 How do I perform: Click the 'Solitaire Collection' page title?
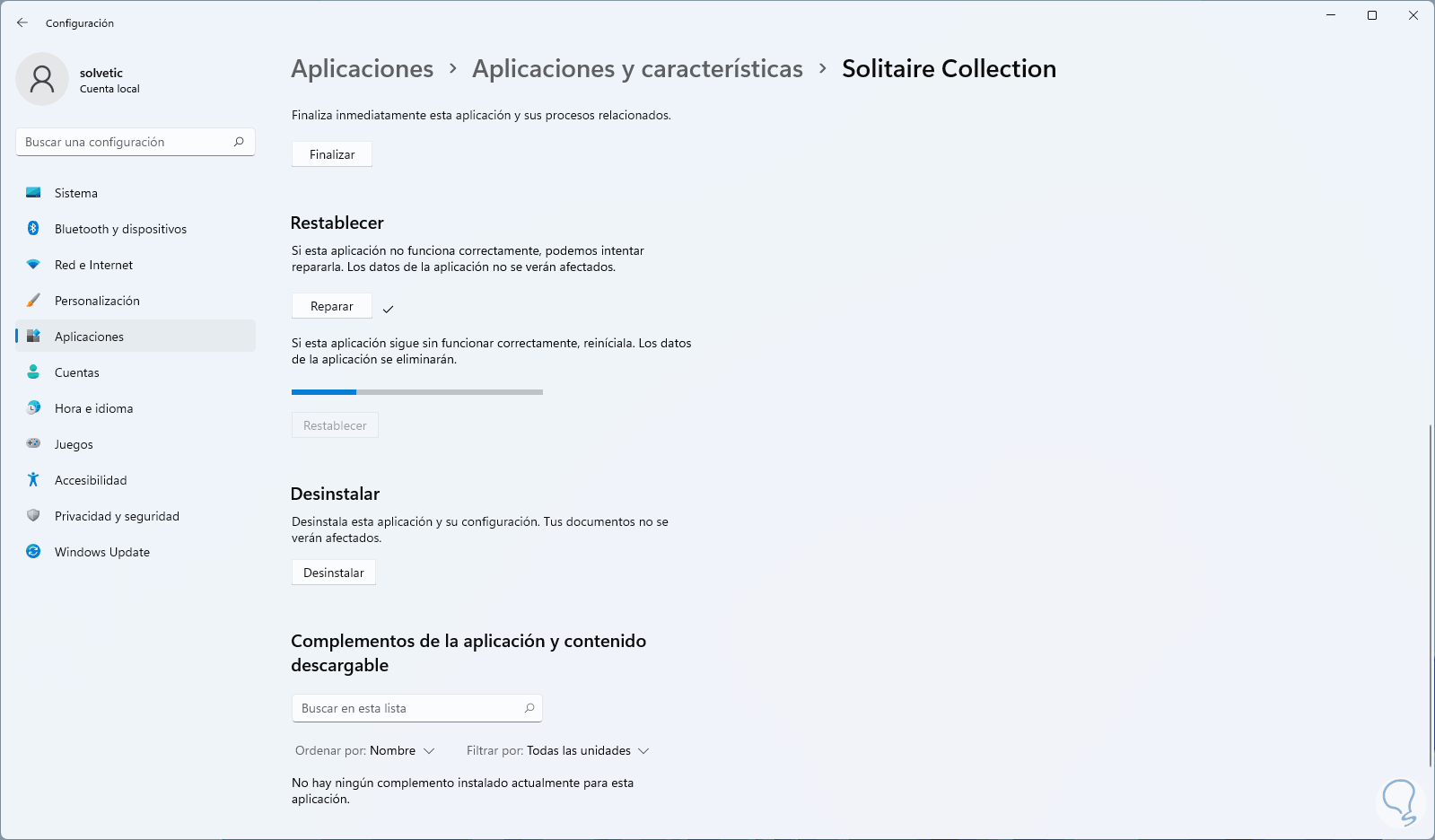[949, 69]
